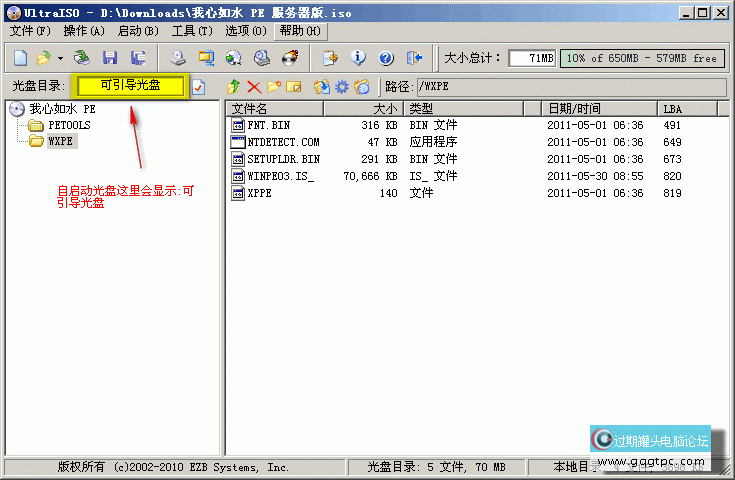Open the 文件(F) menu
This screenshot has height=480, width=735.
pyautogui.click(x=30, y=31)
